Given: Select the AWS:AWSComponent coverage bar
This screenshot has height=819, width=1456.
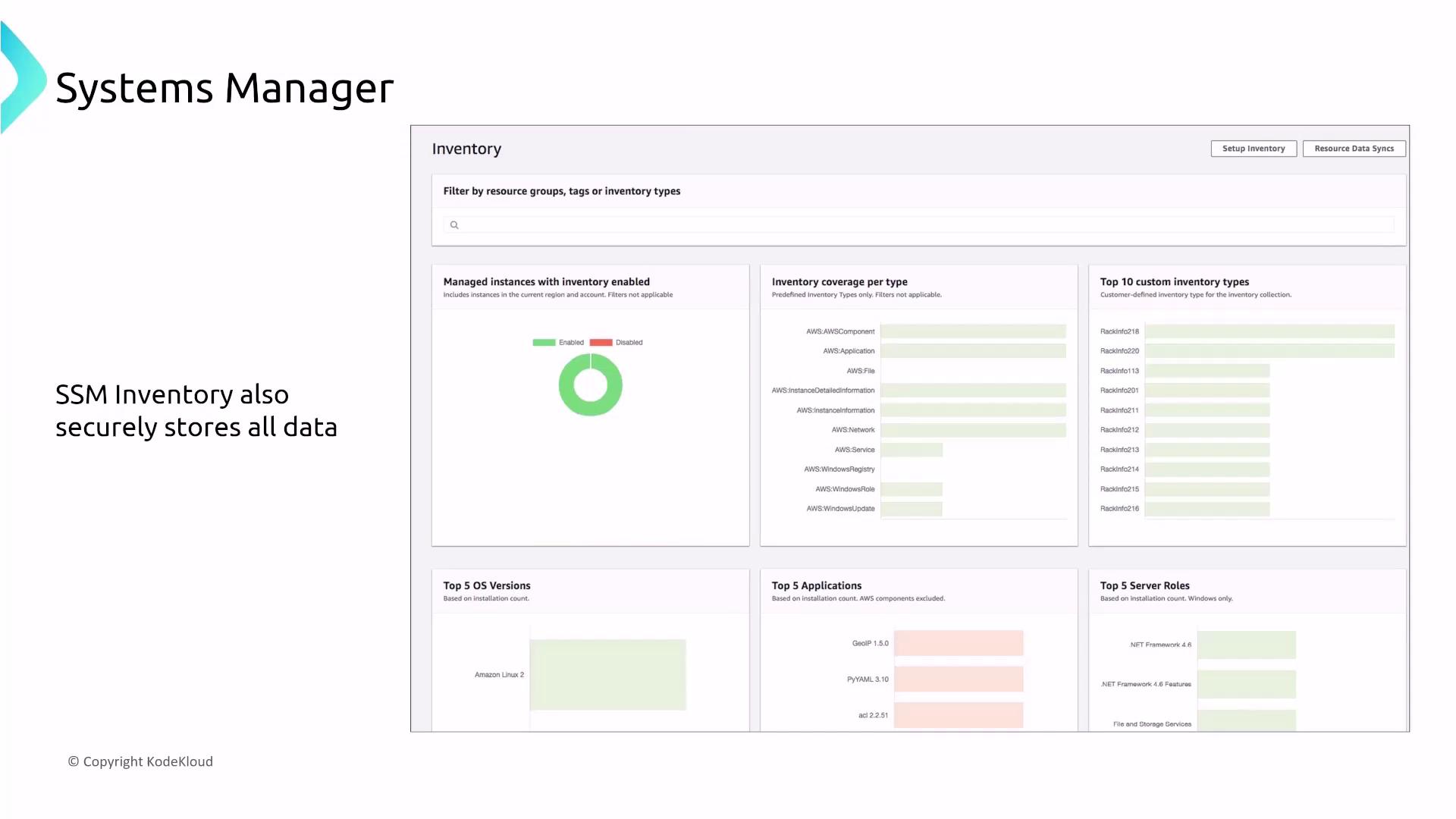Looking at the screenshot, I should click(973, 331).
